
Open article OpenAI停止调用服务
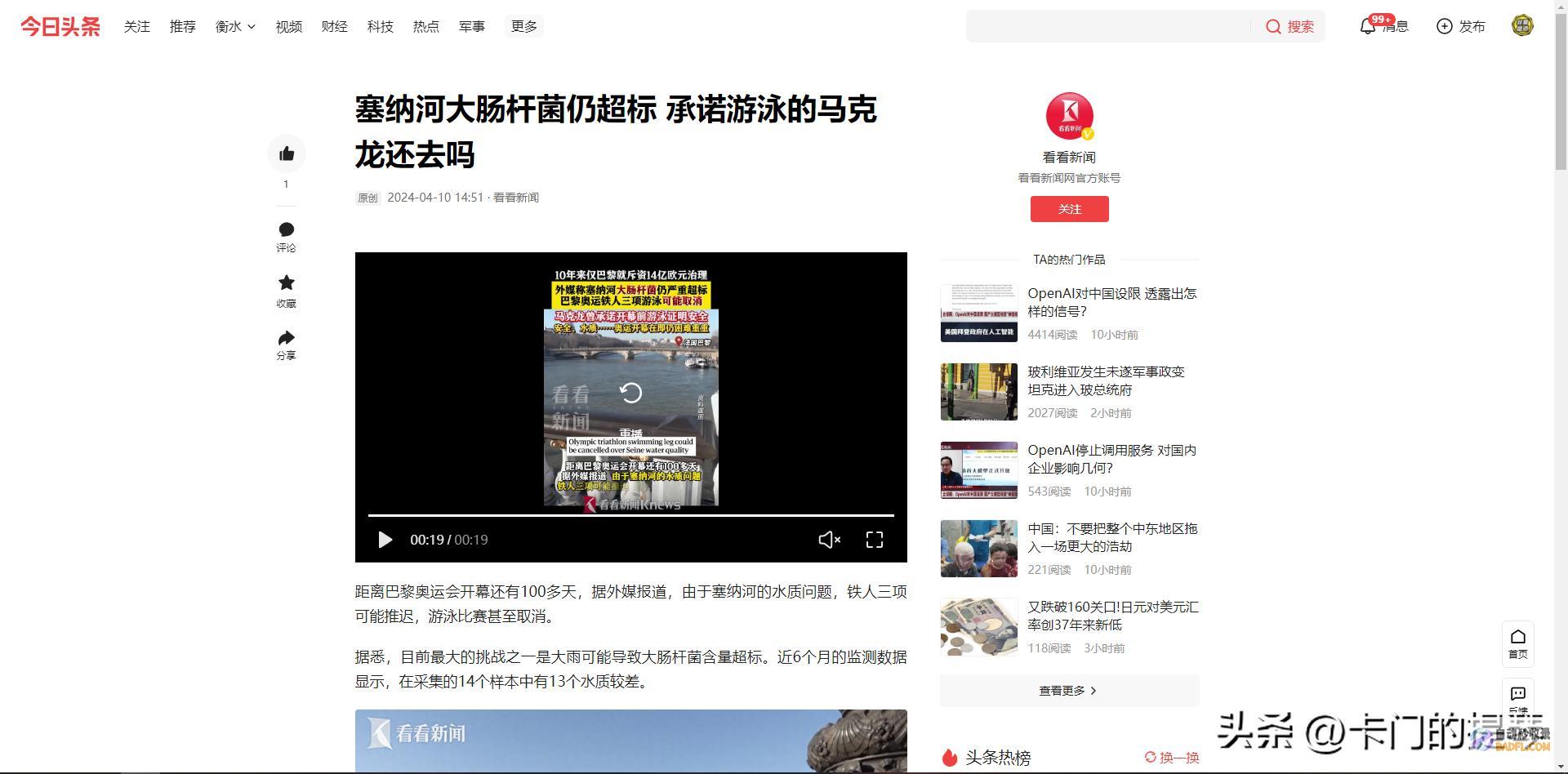[x=1112, y=459]
